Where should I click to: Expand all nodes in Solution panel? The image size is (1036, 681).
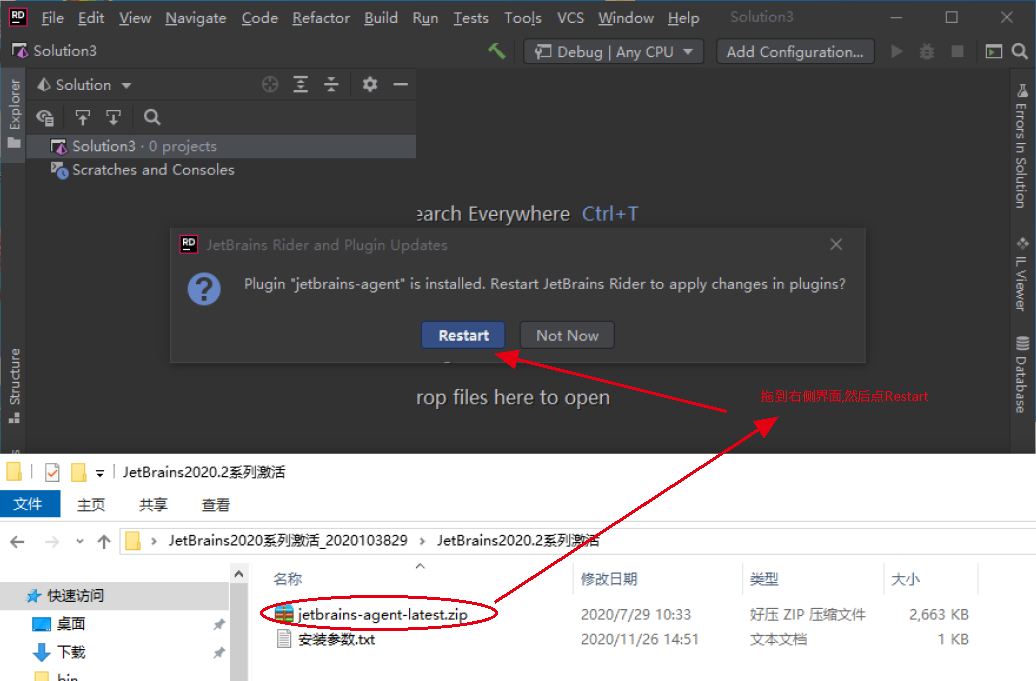click(x=301, y=85)
